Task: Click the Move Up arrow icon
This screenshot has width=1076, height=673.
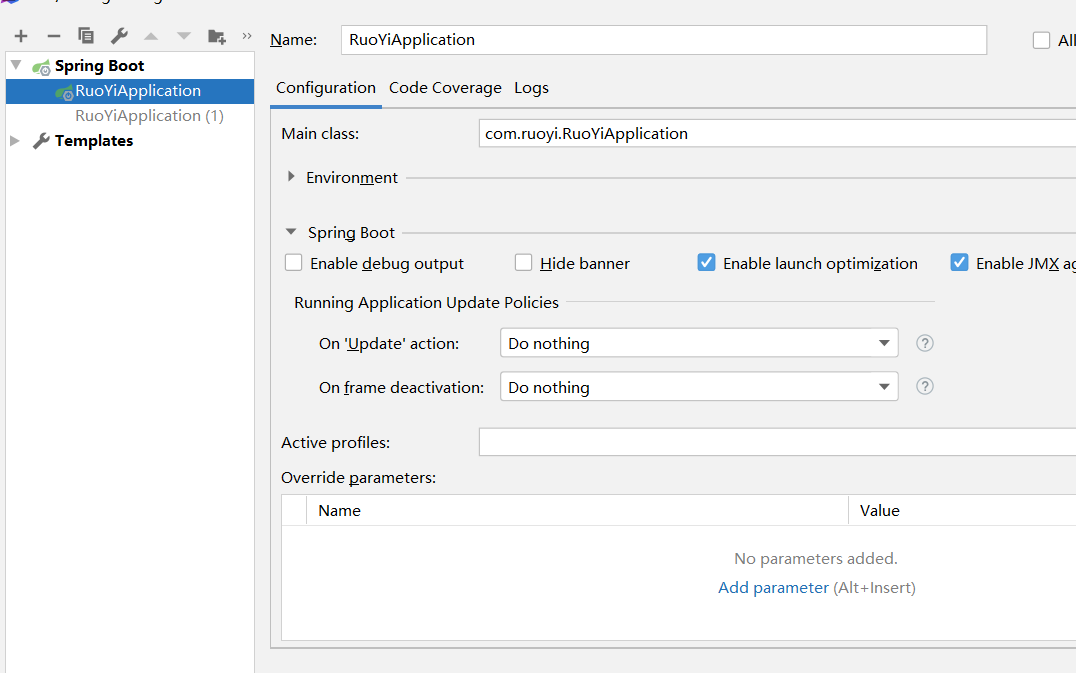Action: click(x=151, y=36)
